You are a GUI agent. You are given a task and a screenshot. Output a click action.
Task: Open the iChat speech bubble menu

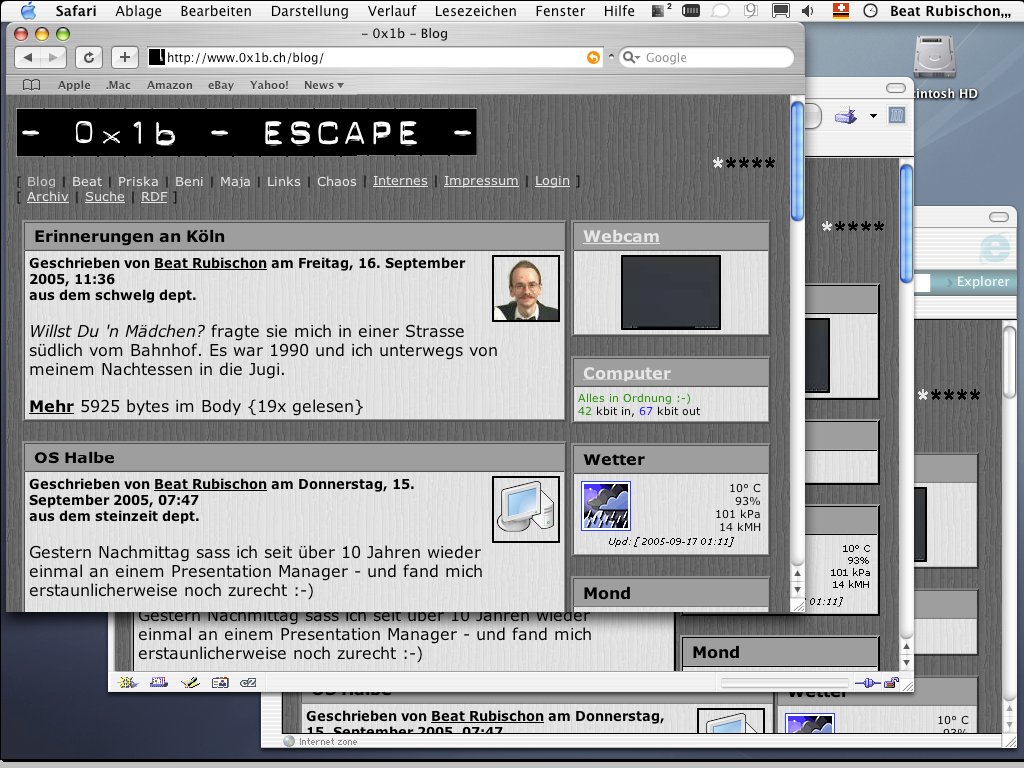[x=720, y=10]
